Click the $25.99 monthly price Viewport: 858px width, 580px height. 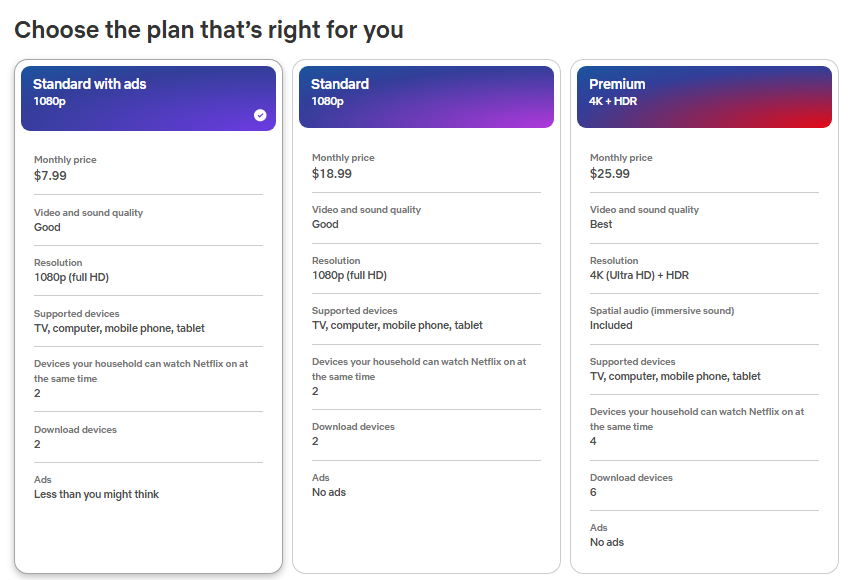click(x=610, y=173)
